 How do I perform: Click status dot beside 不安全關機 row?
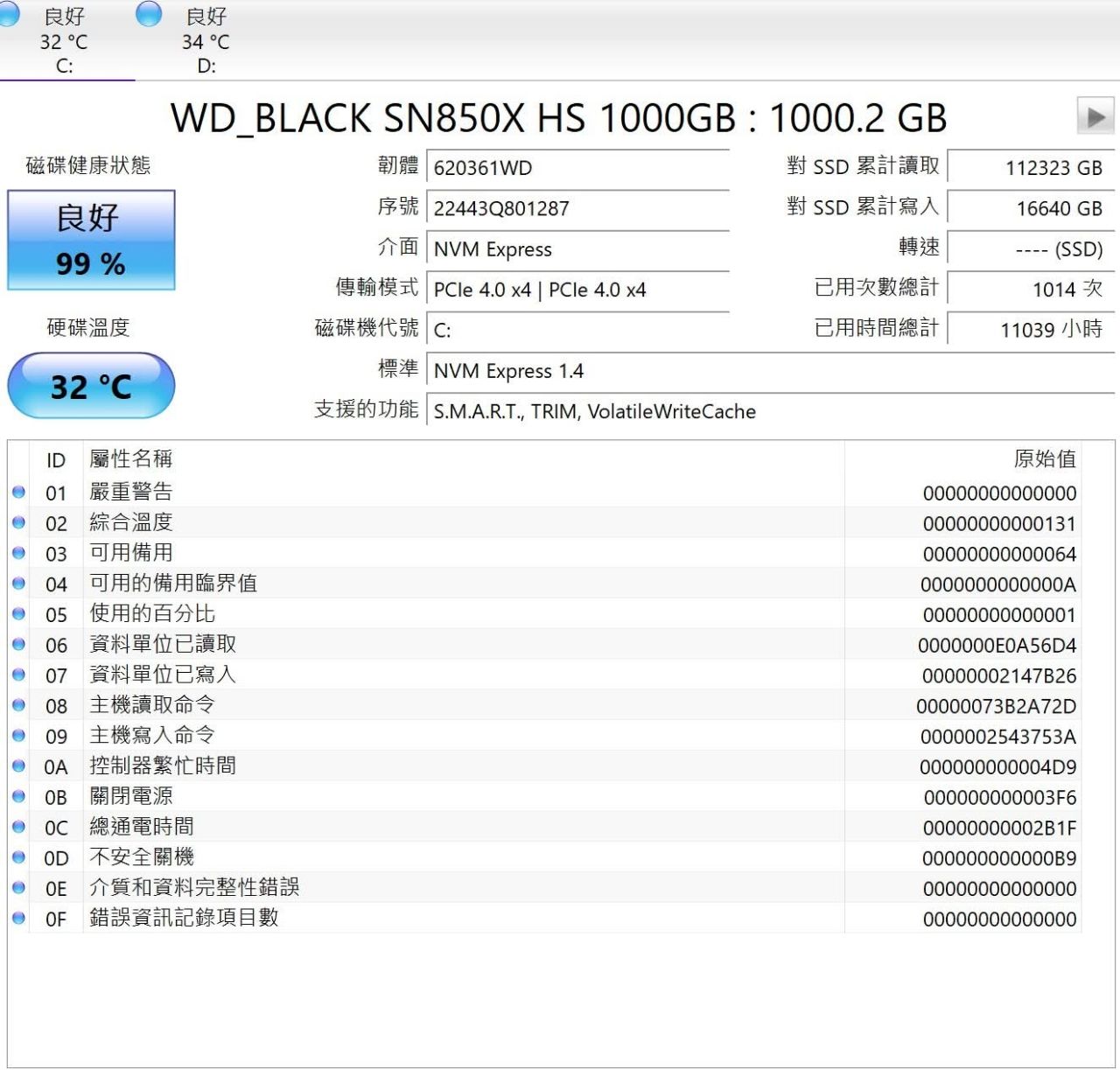pos(18,857)
